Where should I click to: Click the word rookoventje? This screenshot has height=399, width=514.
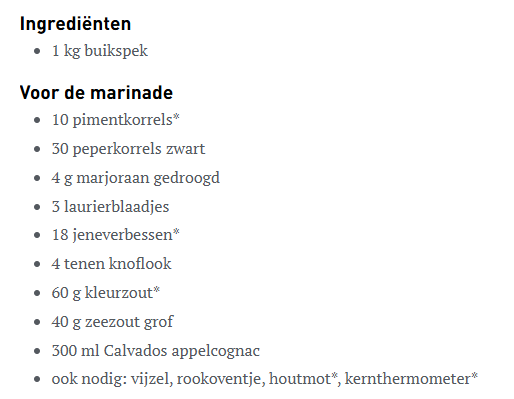pos(219,379)
